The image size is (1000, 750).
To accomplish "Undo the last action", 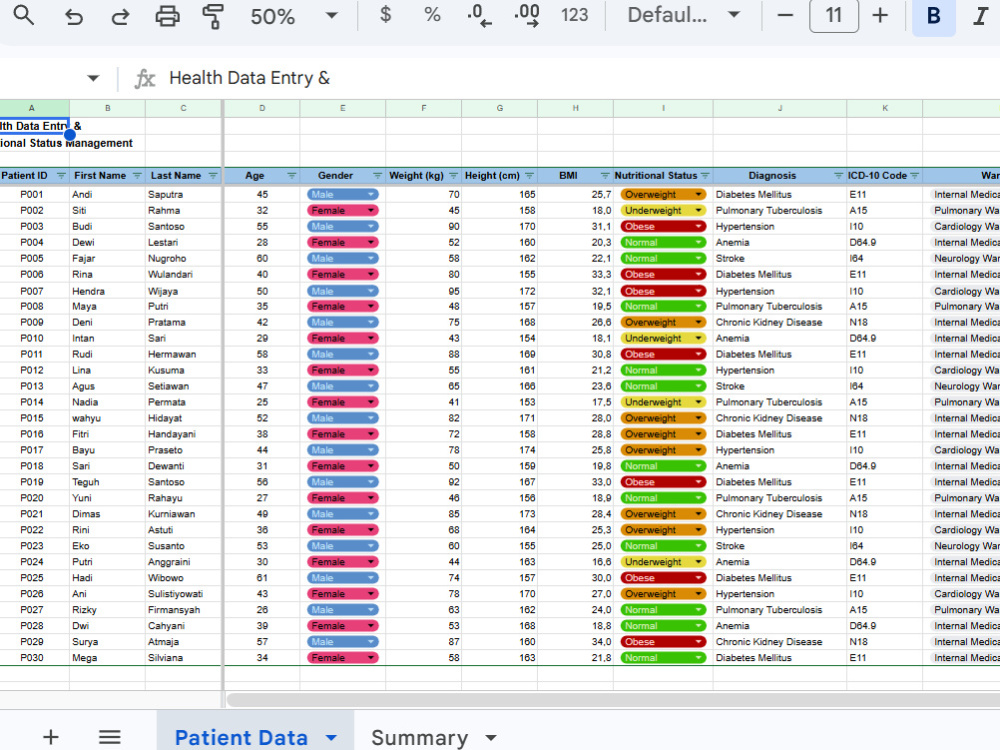I will point(74,16).
